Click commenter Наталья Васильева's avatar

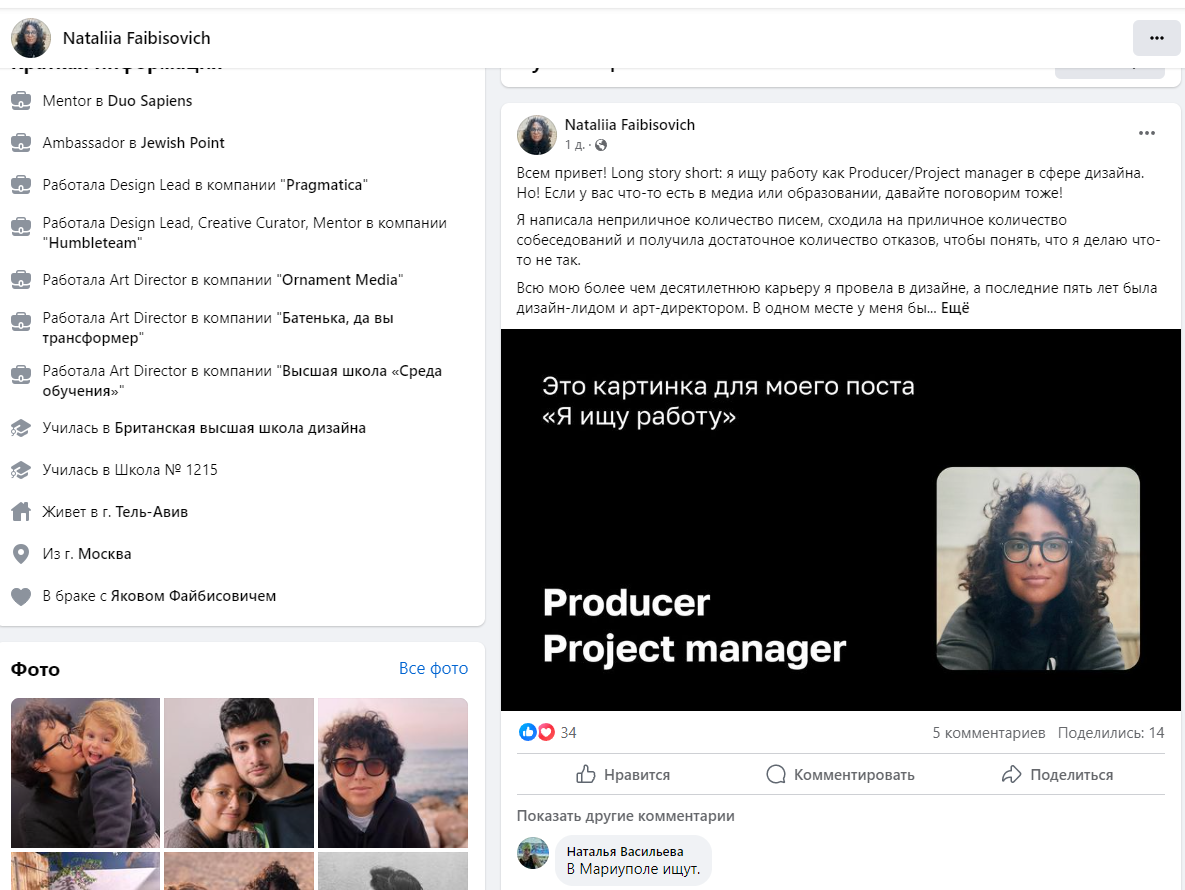[x=533, y=853]
